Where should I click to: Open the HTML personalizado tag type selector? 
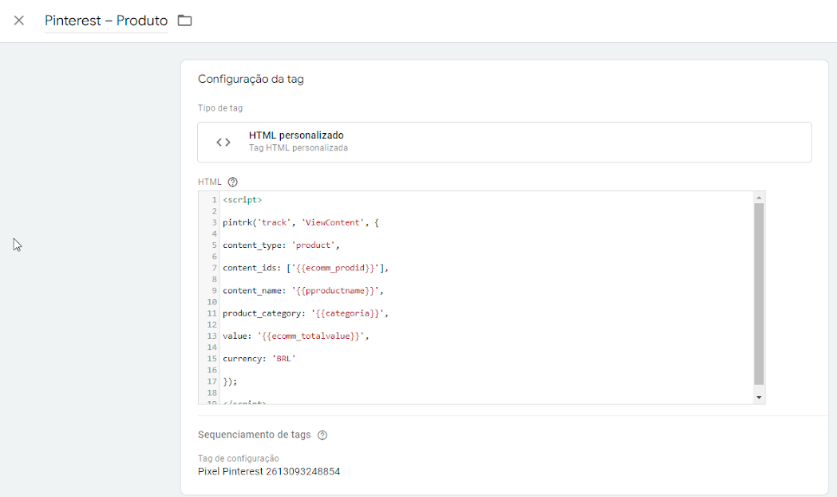[504, 142]
